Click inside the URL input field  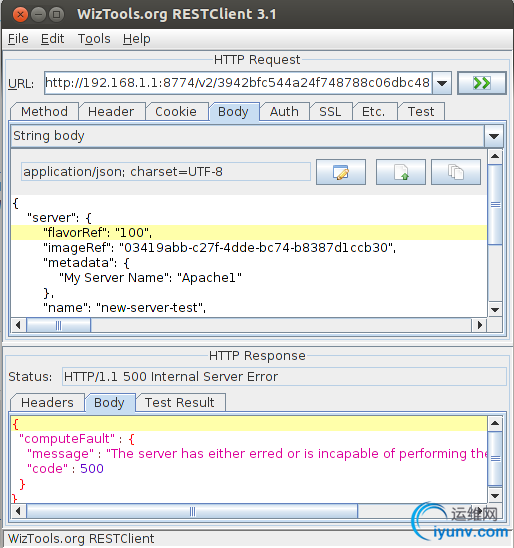point(238,83)
